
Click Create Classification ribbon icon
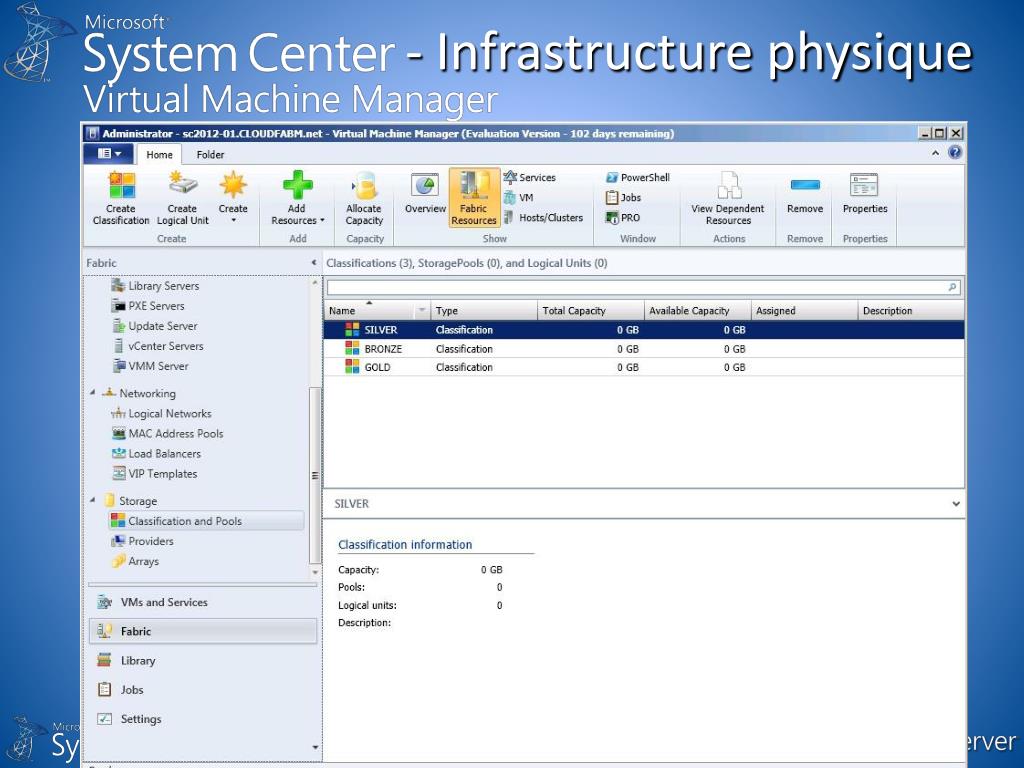tap(121, 198)
